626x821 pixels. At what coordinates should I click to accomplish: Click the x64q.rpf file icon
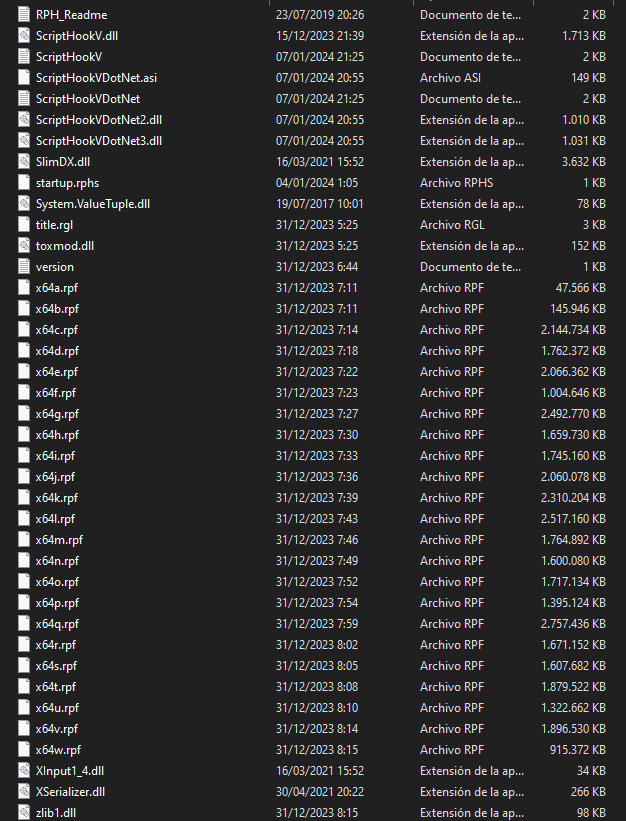pos(24,624)
